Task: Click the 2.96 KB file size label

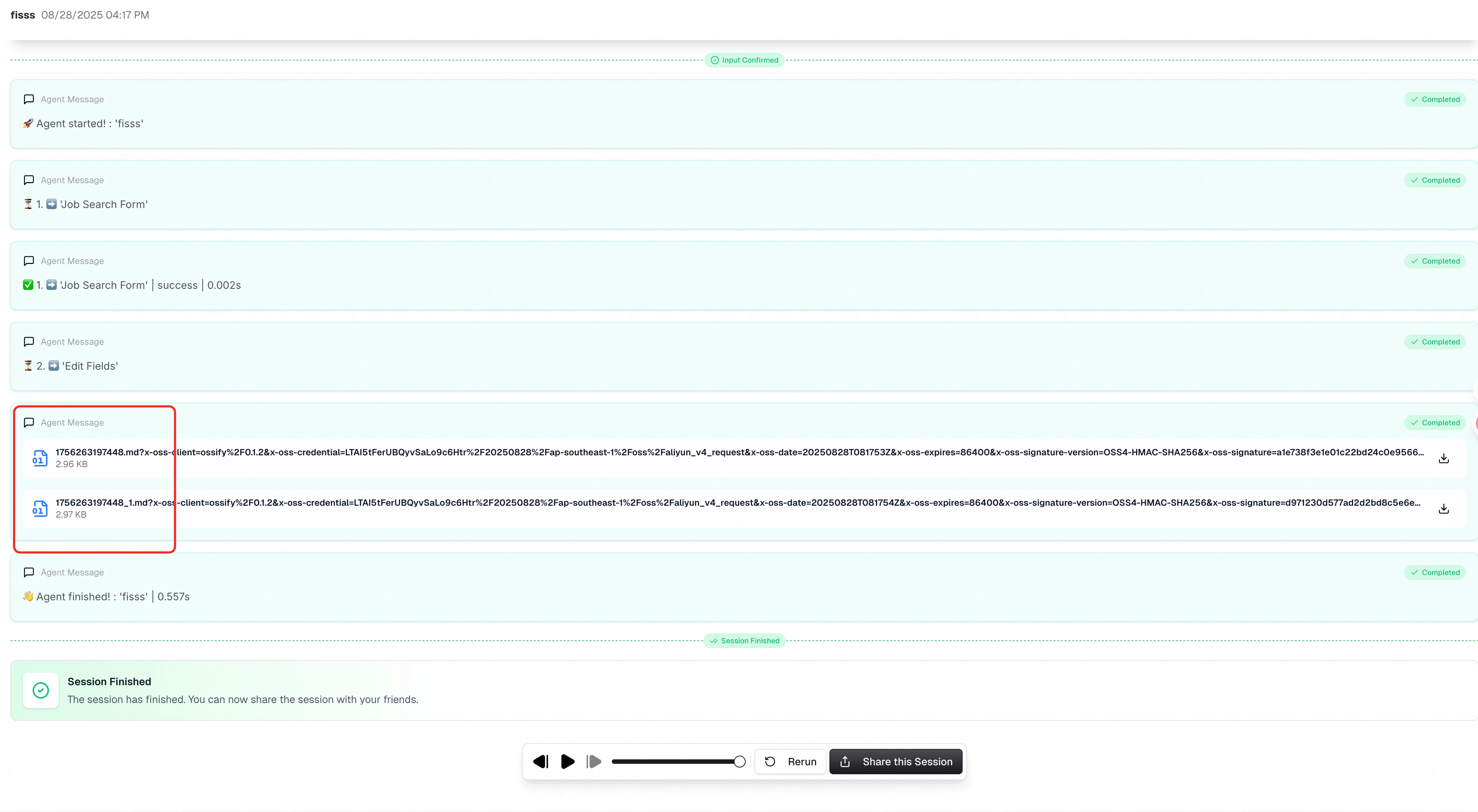Action: click(x=72, y=464)
